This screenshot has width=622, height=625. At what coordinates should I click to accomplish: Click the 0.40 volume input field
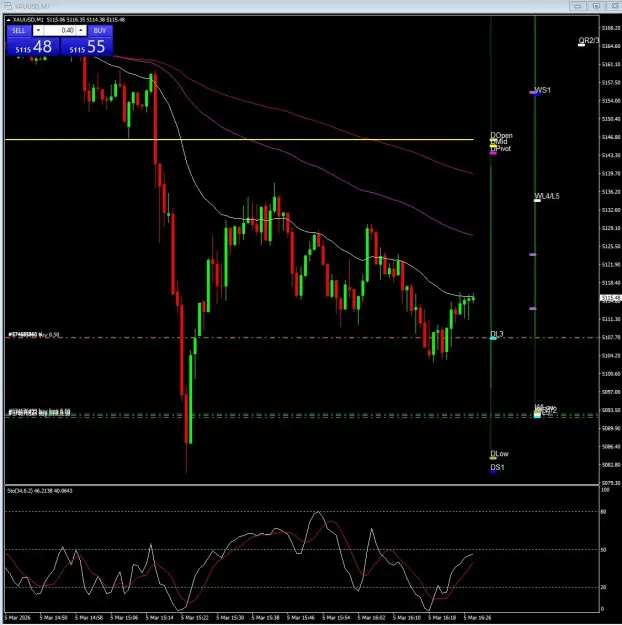point(59,30)
